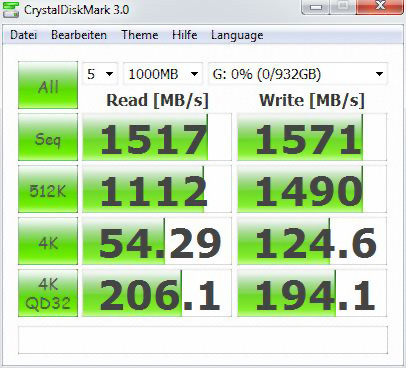Open the Bearbeiten menu
406x368 pixels.
click(79, 35)
